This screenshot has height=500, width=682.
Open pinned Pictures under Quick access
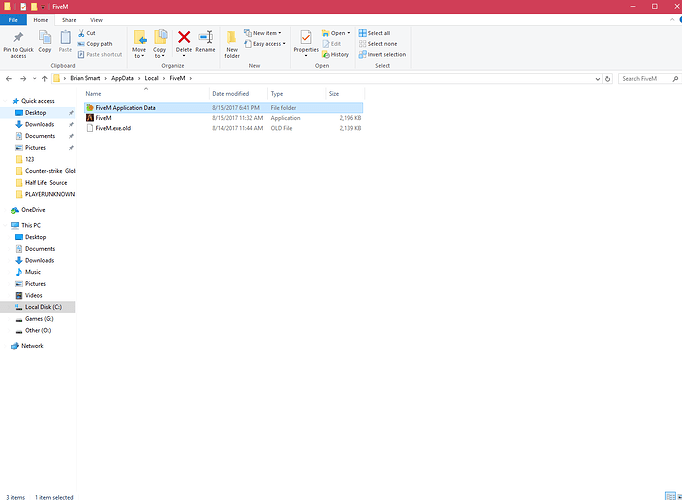35,148
